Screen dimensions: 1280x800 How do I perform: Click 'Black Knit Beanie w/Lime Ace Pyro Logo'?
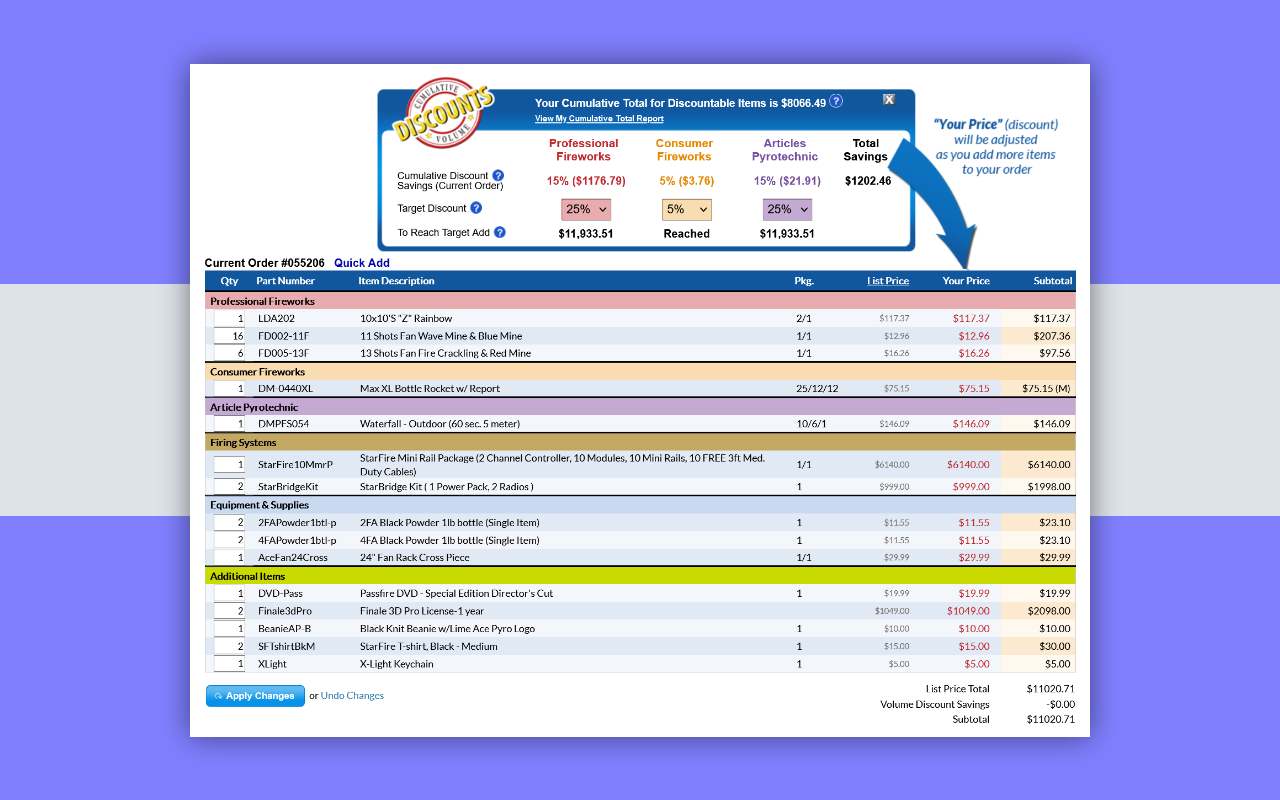pyautogui.click(x=447, y=629)
